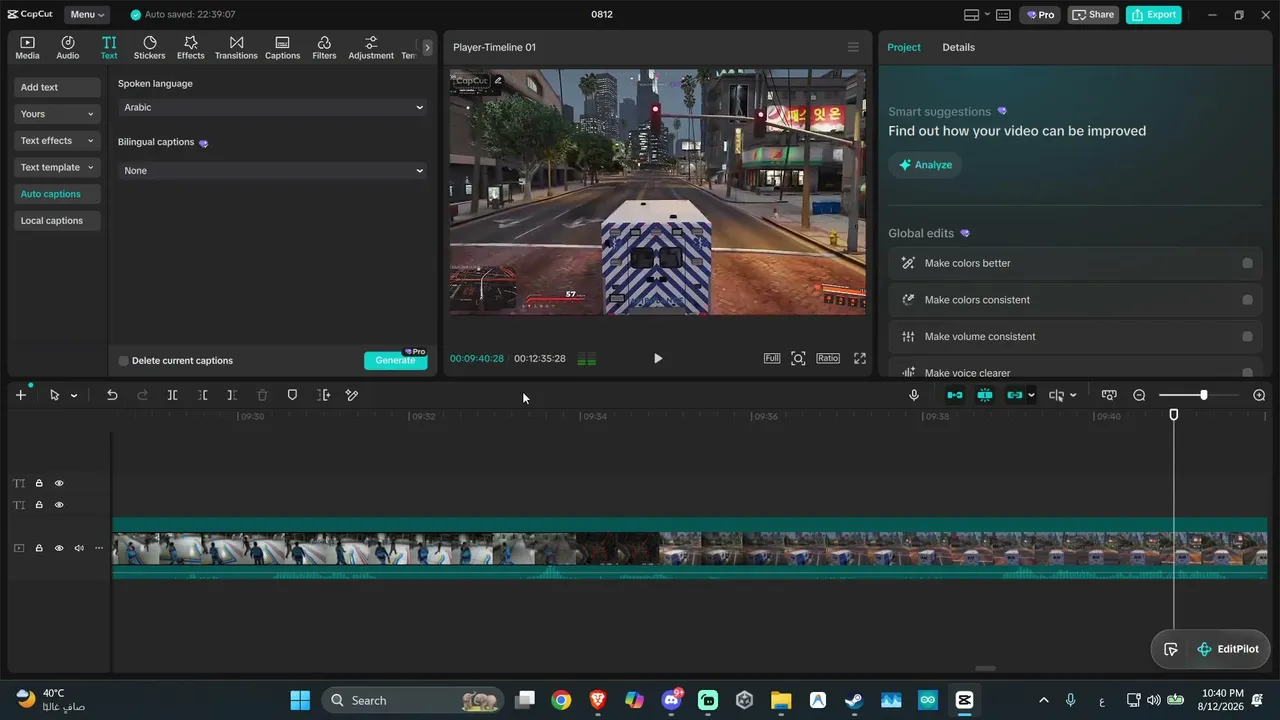Open the Stickers panel
This screenshot has height=720, width=1280.
pyautogui.click(x=150, y=47)
